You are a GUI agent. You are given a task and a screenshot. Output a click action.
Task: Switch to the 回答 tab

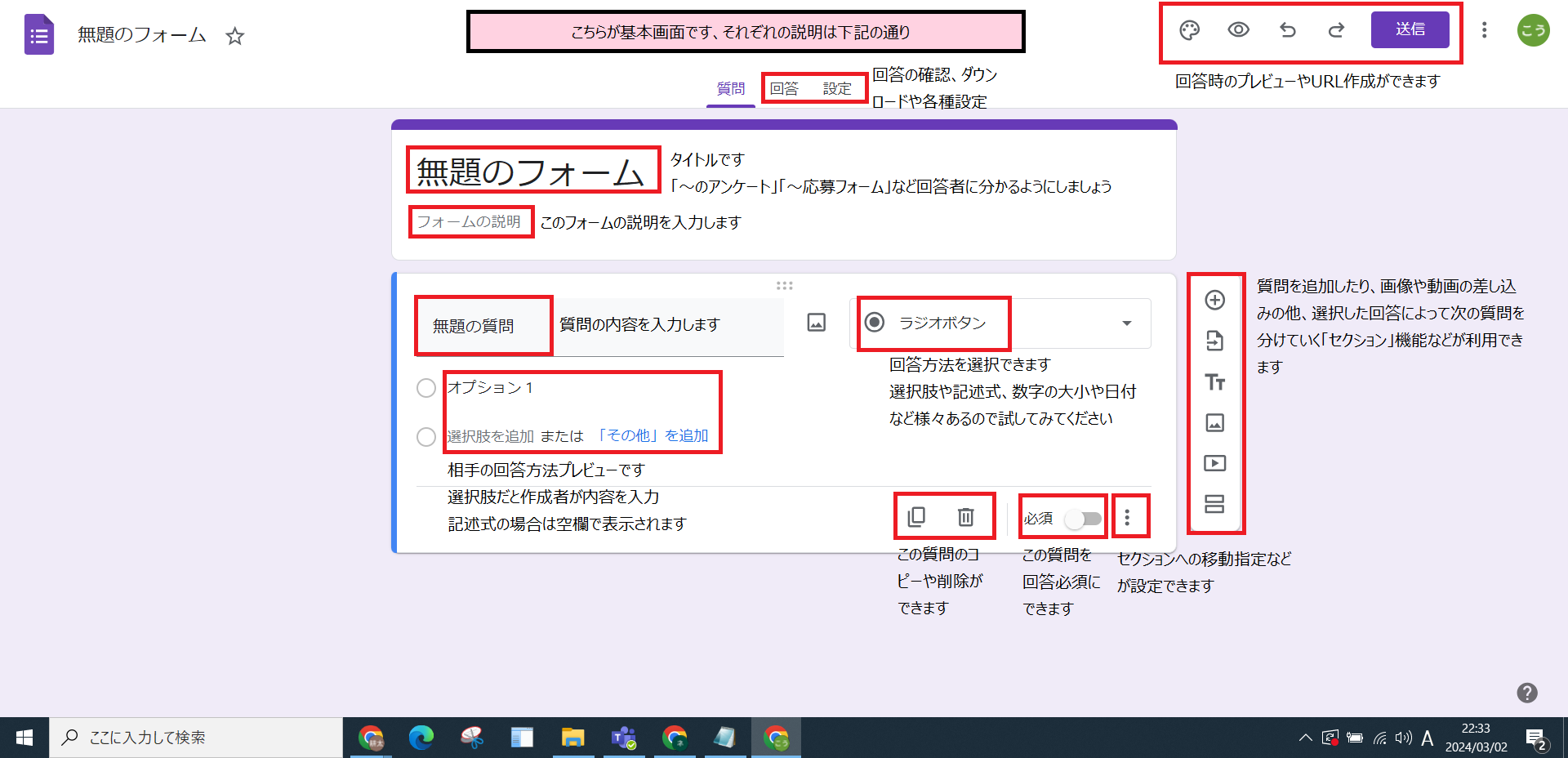pos(785,88)
